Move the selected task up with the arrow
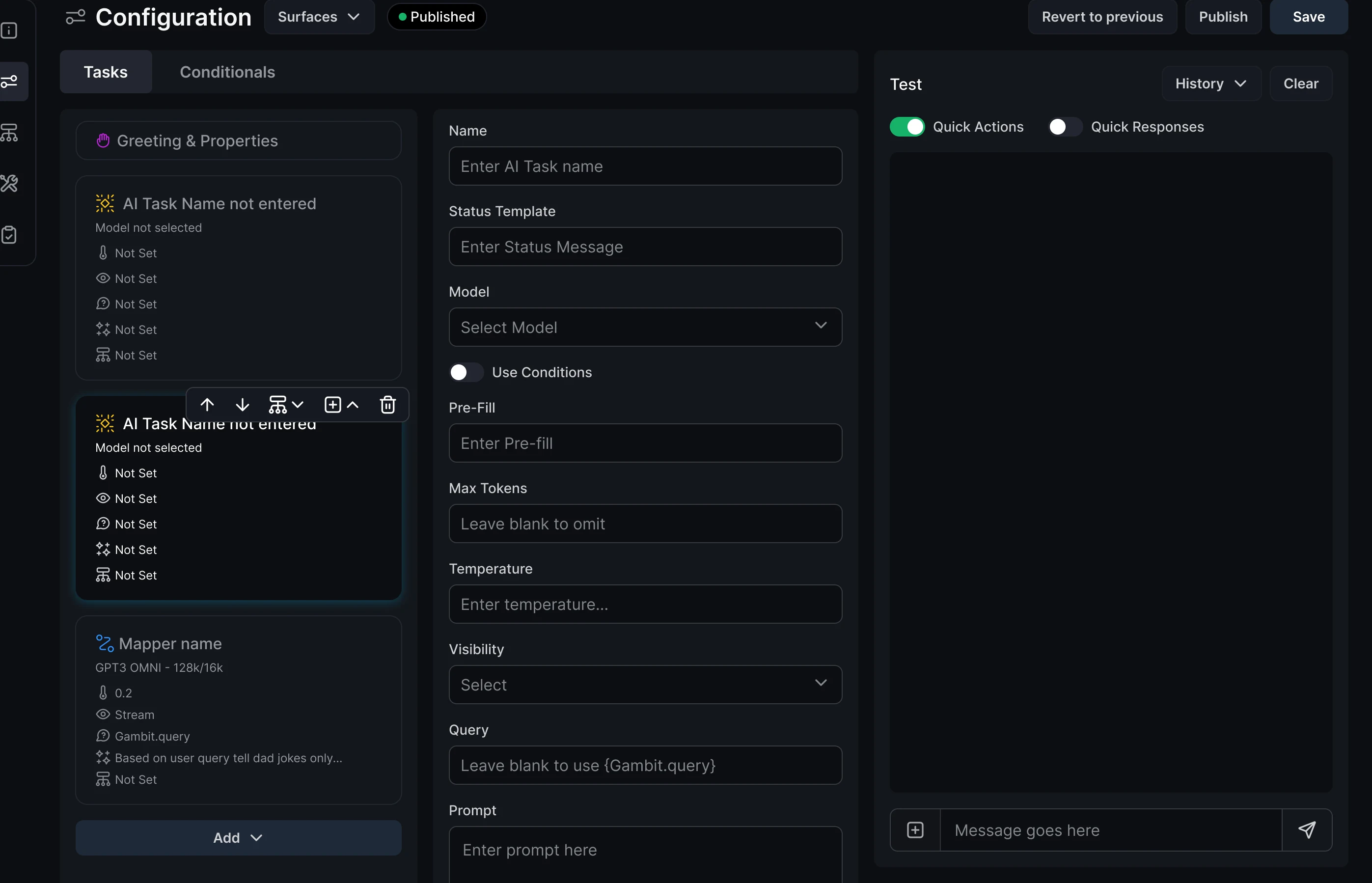1372x883 pixels. click(207, 405)
